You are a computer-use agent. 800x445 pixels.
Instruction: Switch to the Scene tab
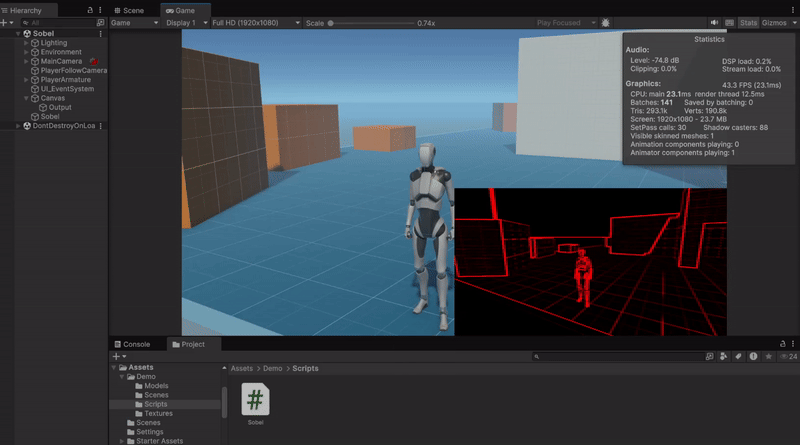[129, 10]
